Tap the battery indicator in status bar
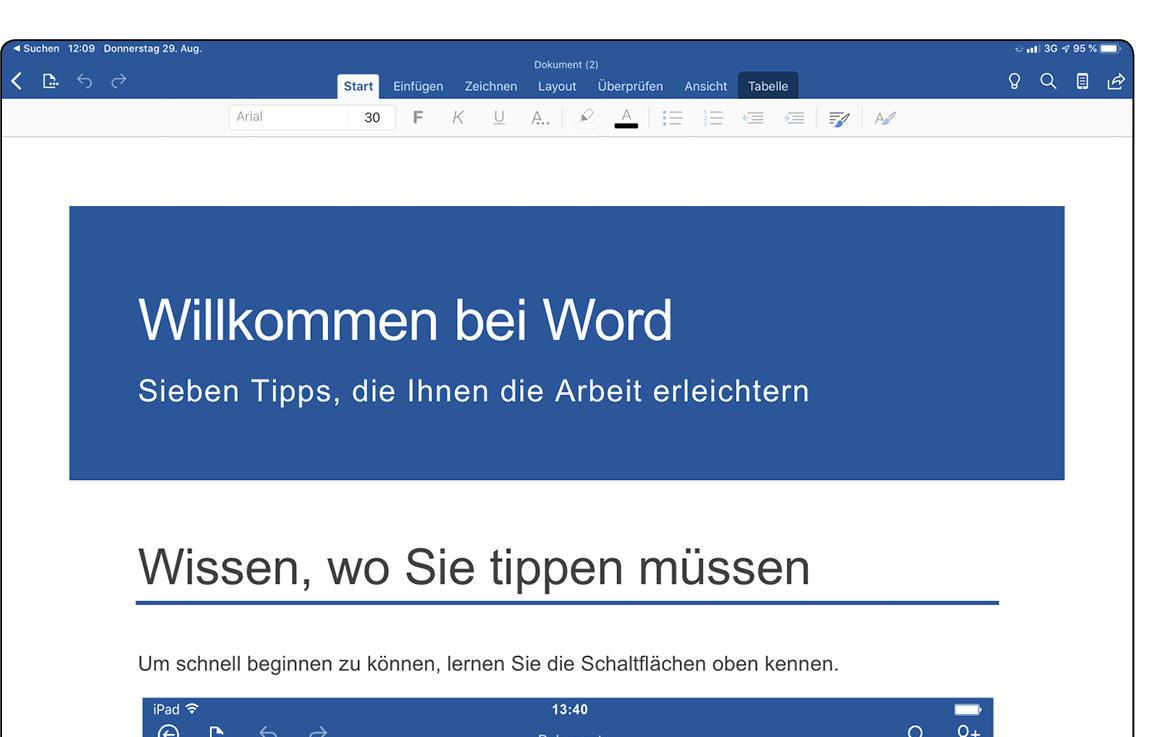 click(x=1110, y=48)
